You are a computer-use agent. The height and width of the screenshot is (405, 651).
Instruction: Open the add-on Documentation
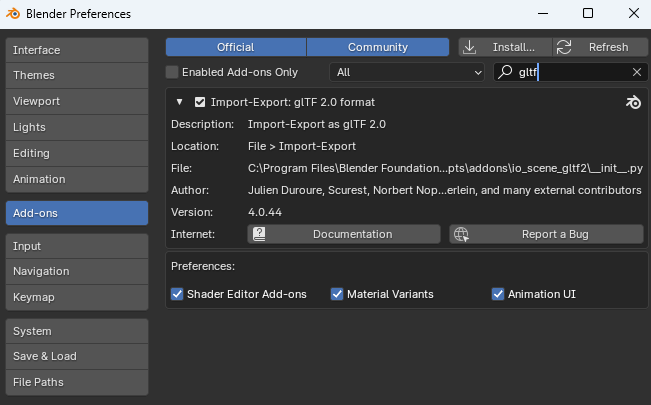click(x=344, y=234)
